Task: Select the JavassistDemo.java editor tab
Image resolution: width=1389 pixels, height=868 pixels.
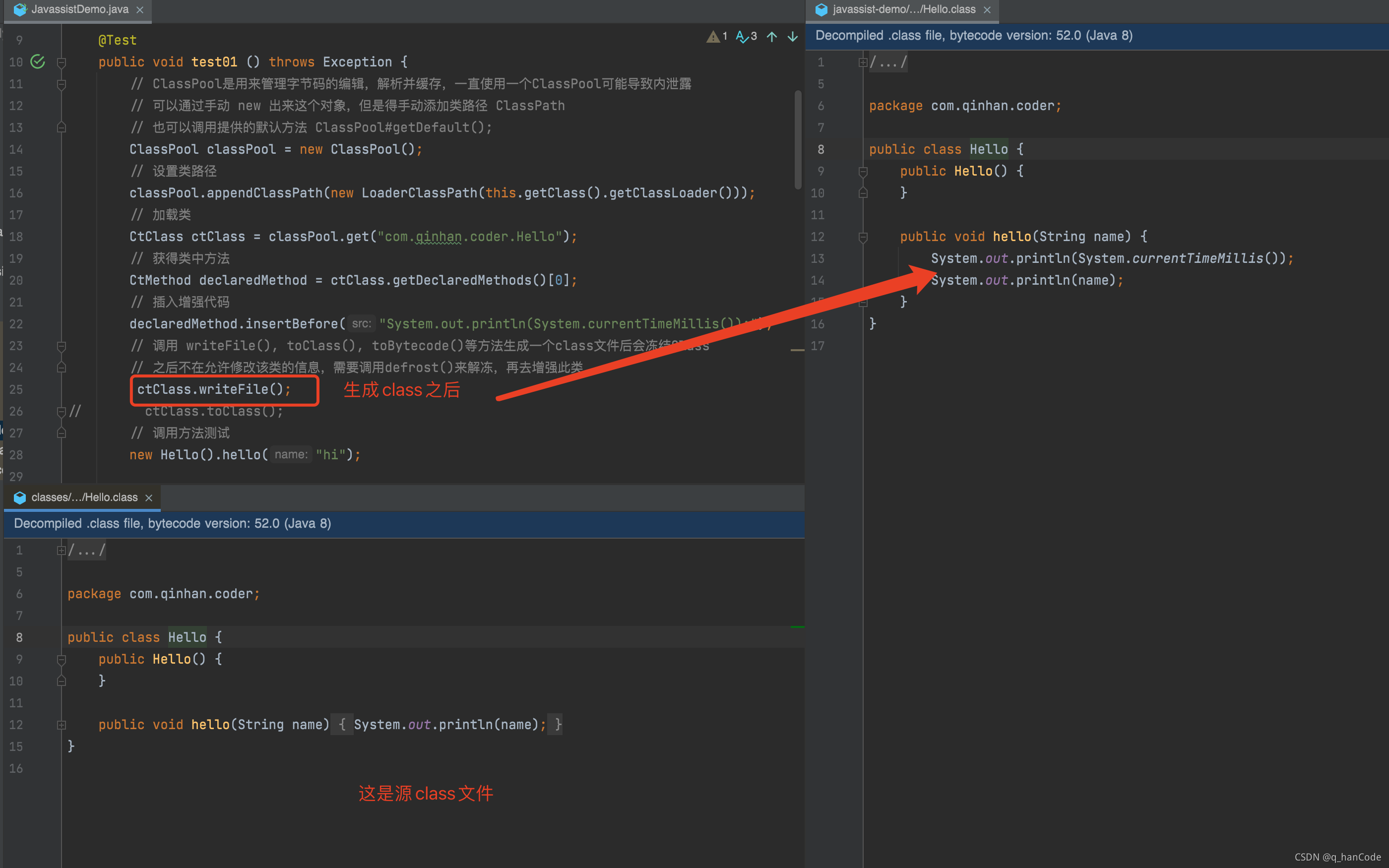Action: [78, 10]
